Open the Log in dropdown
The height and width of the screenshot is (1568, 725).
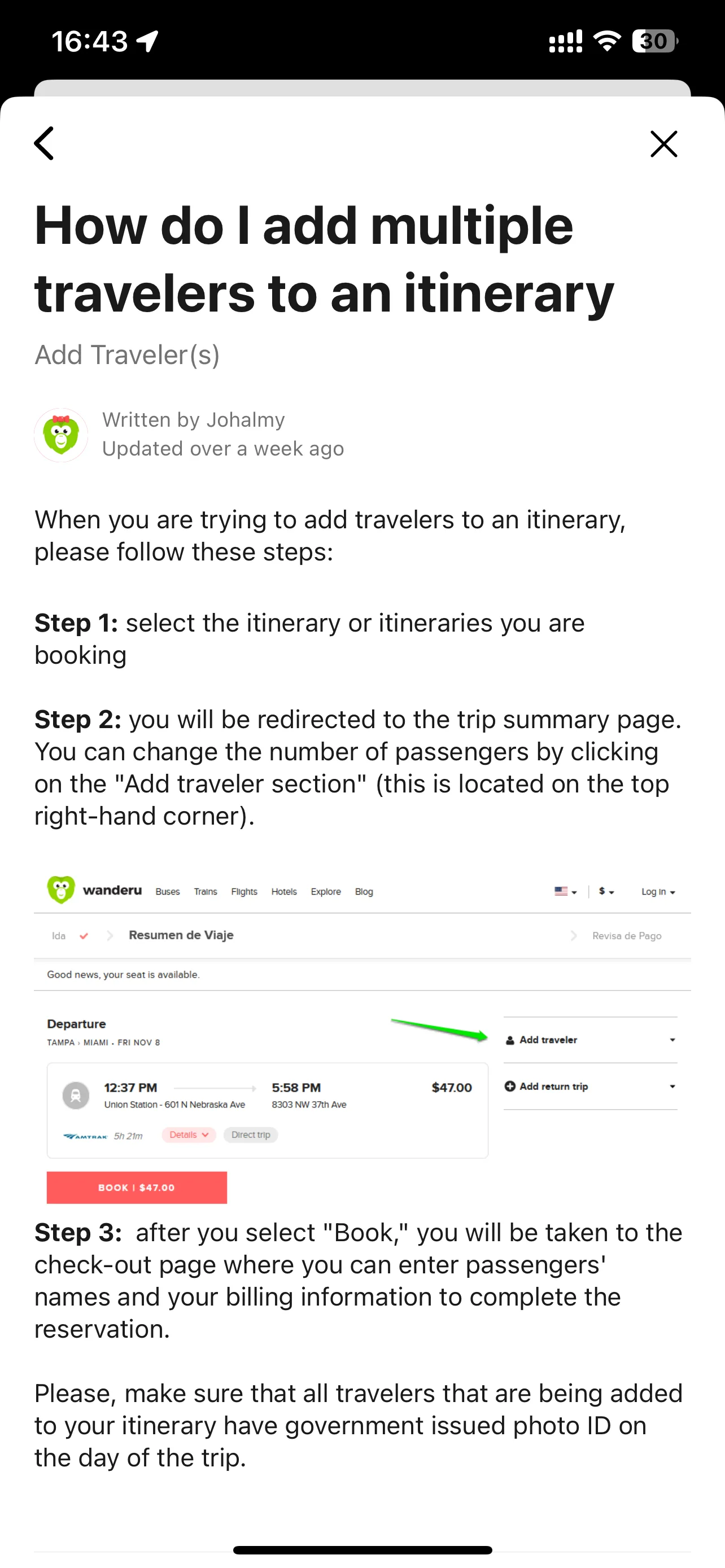pyautogui.click(x=658, y=892)
